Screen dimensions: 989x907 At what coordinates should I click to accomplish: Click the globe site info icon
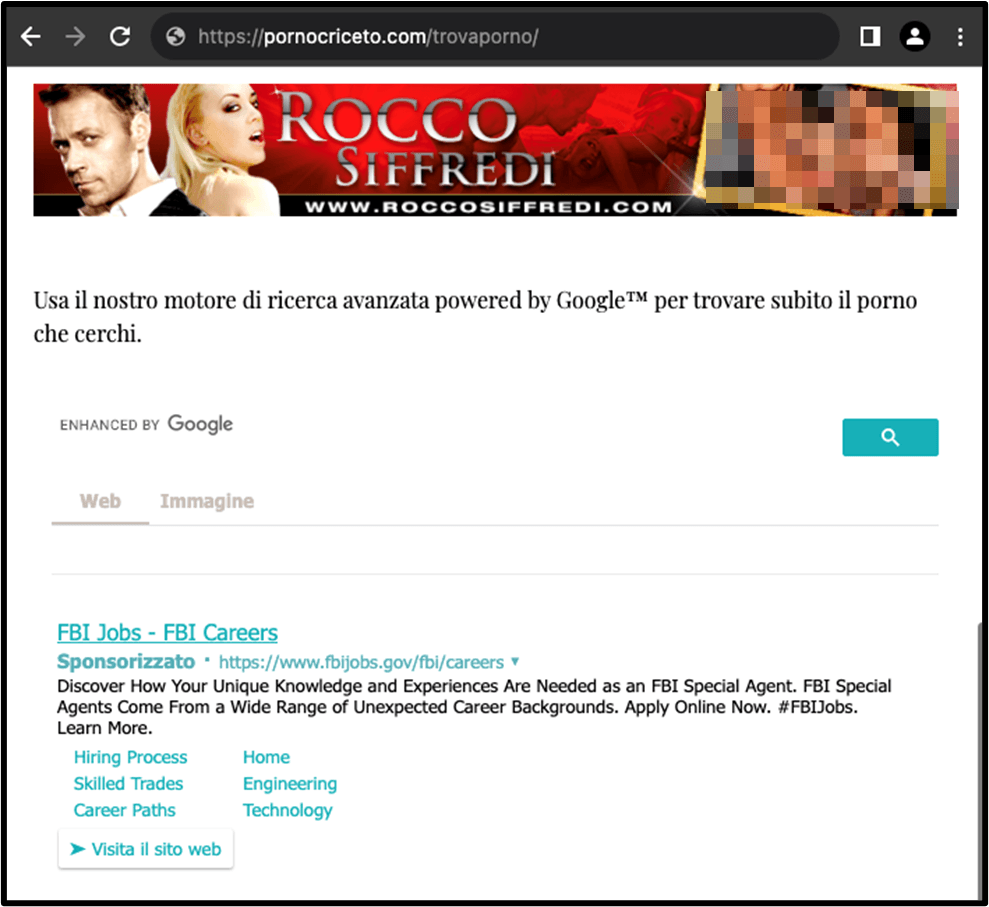pos(175,37)
